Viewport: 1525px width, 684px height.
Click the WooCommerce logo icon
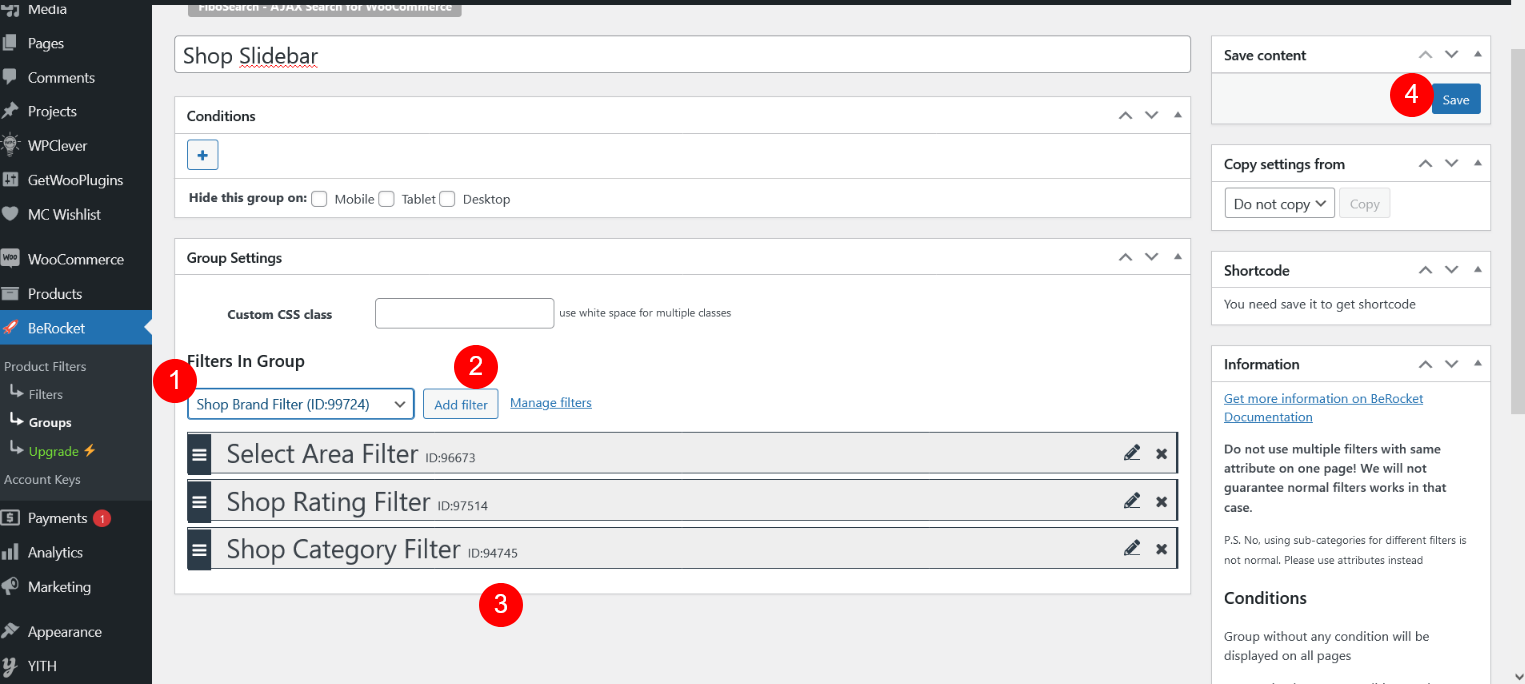(10, 259)
